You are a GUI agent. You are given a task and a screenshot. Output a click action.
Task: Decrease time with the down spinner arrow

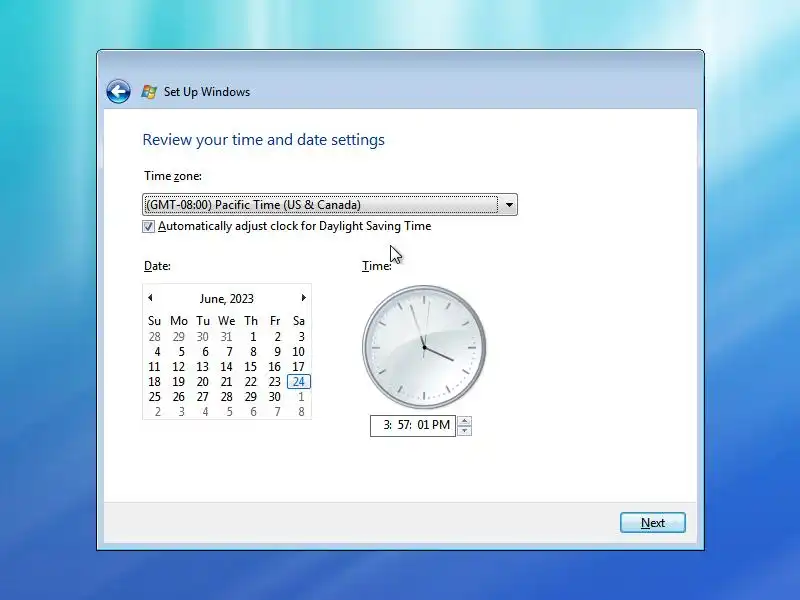coord(464,431)
